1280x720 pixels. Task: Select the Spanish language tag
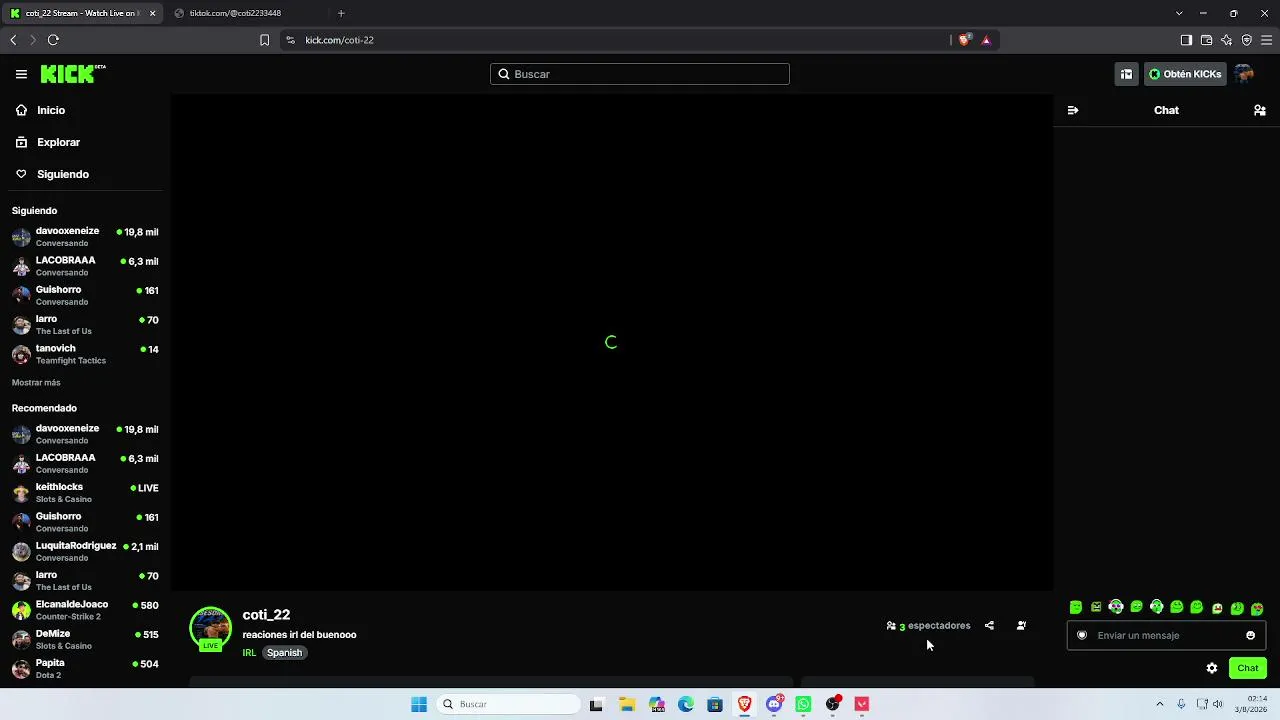(x=284, y=653)
